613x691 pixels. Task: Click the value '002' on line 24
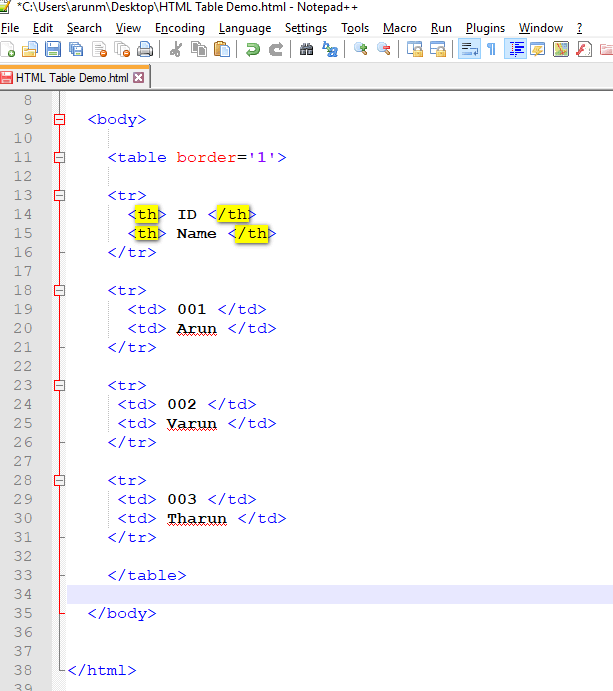click(182, 405)
